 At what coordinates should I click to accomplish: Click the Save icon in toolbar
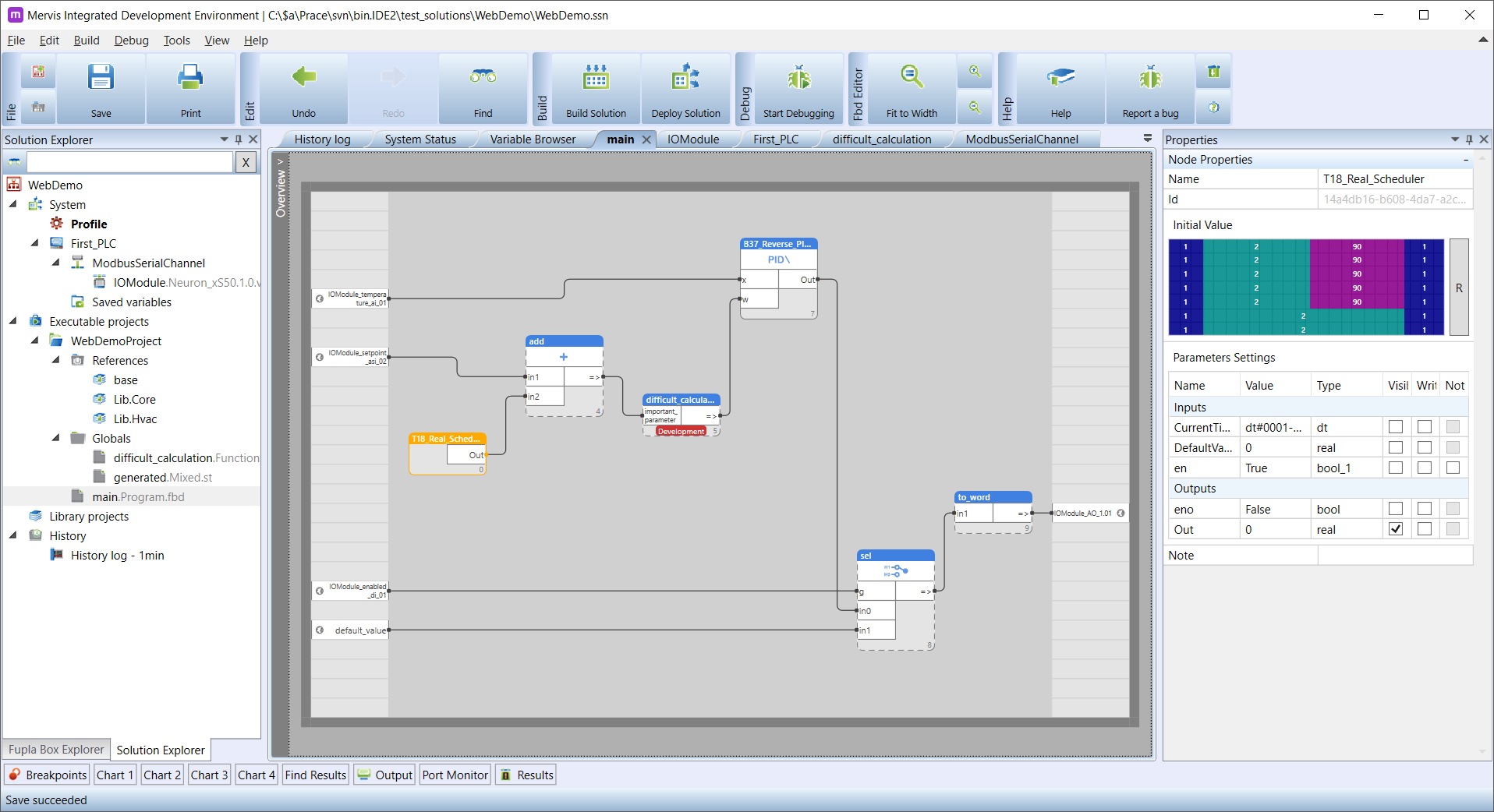click(x=101, y=79)
